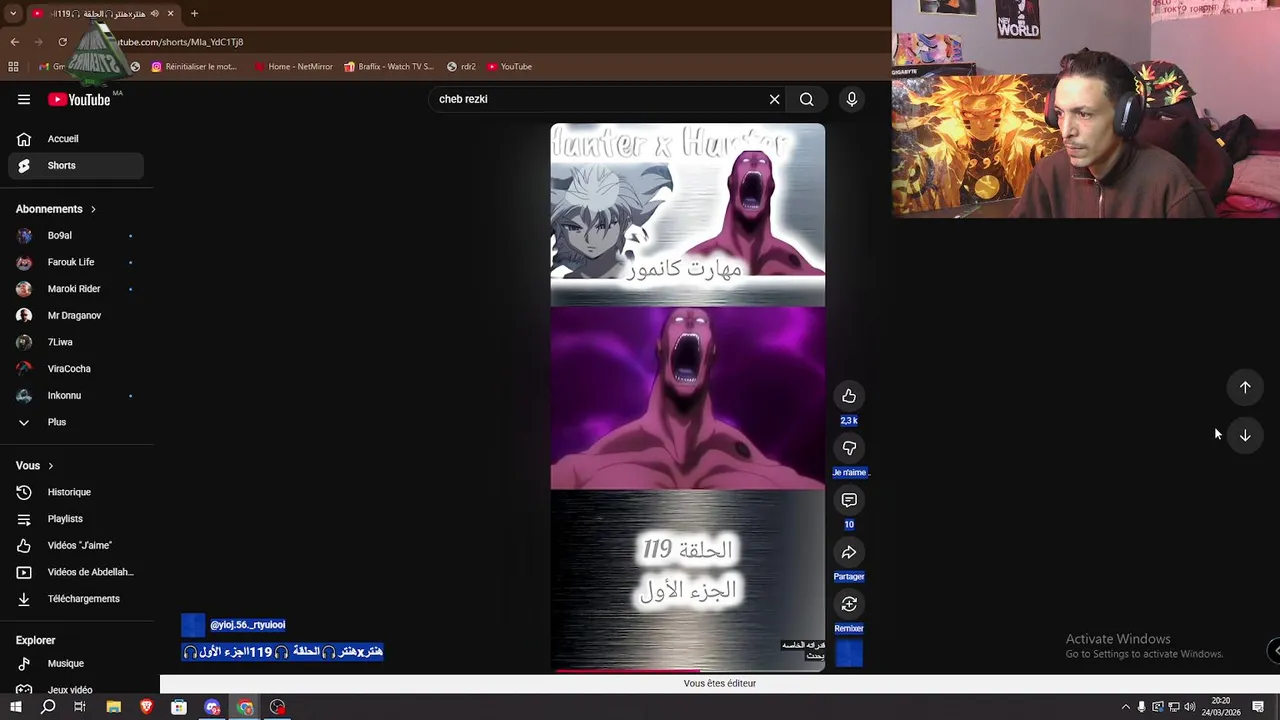Open the @yioj.56._rtyuiooi channel link
1280x720 pixels.
(248, 625)
